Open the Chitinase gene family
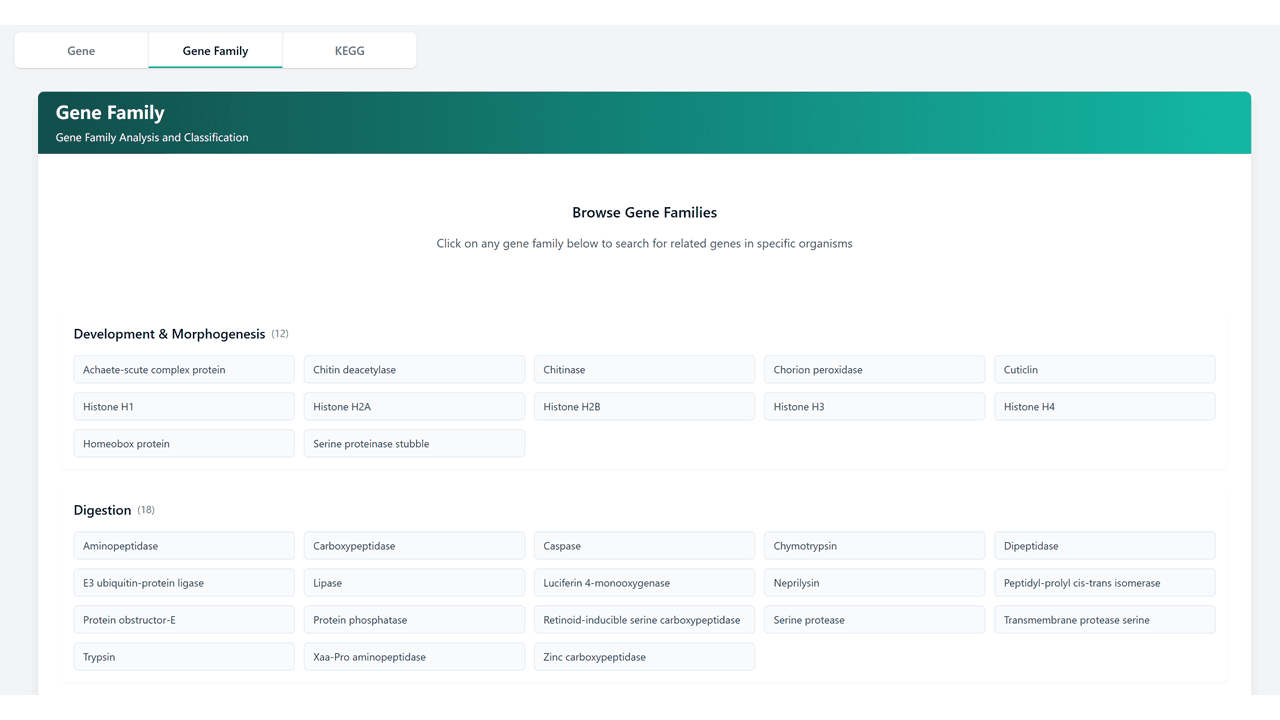The height and width of the screenshot is (720, 1280). (x=644, y=370)
